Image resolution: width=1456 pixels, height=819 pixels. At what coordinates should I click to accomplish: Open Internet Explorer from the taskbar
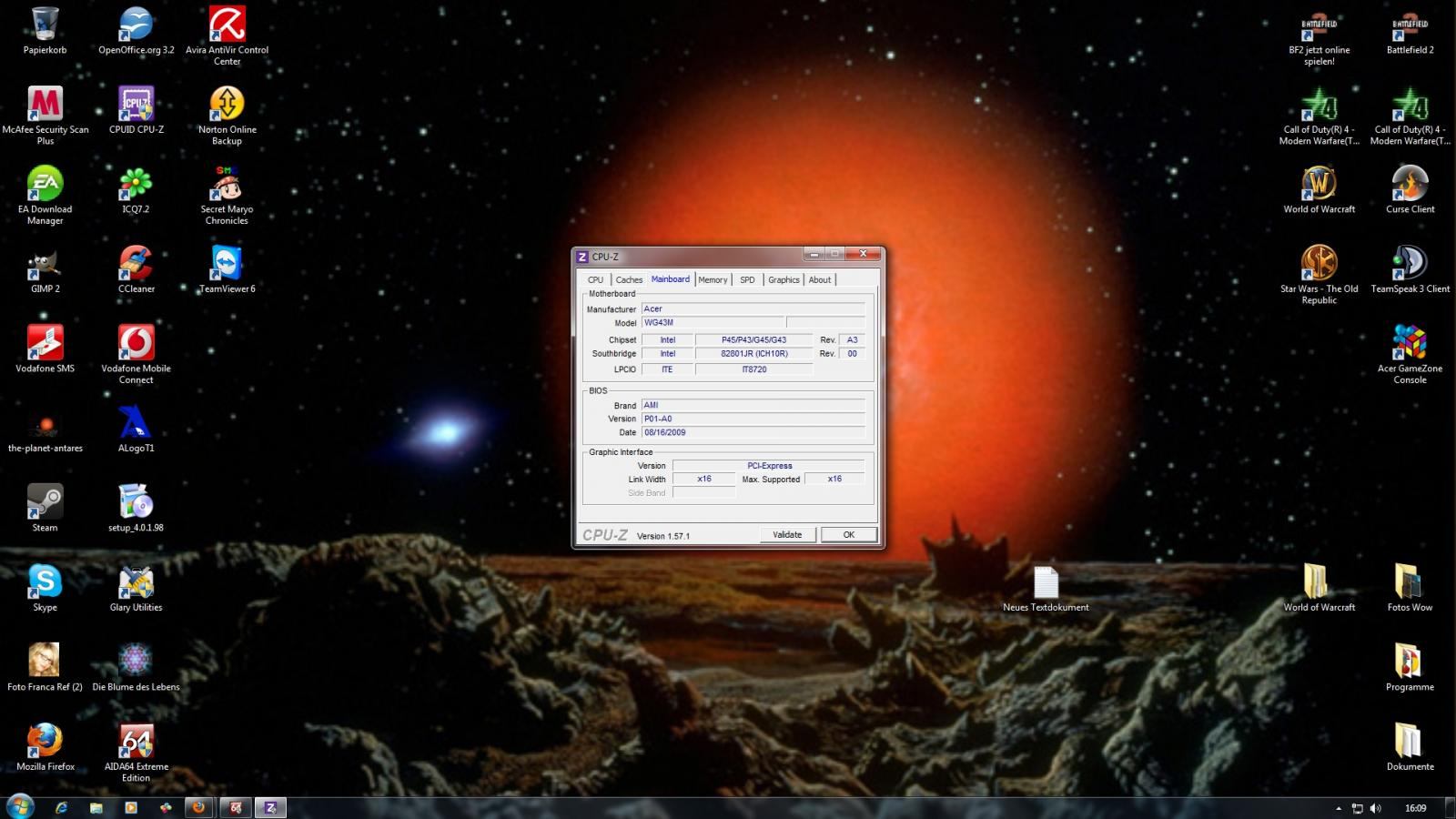tap(61, 807)
